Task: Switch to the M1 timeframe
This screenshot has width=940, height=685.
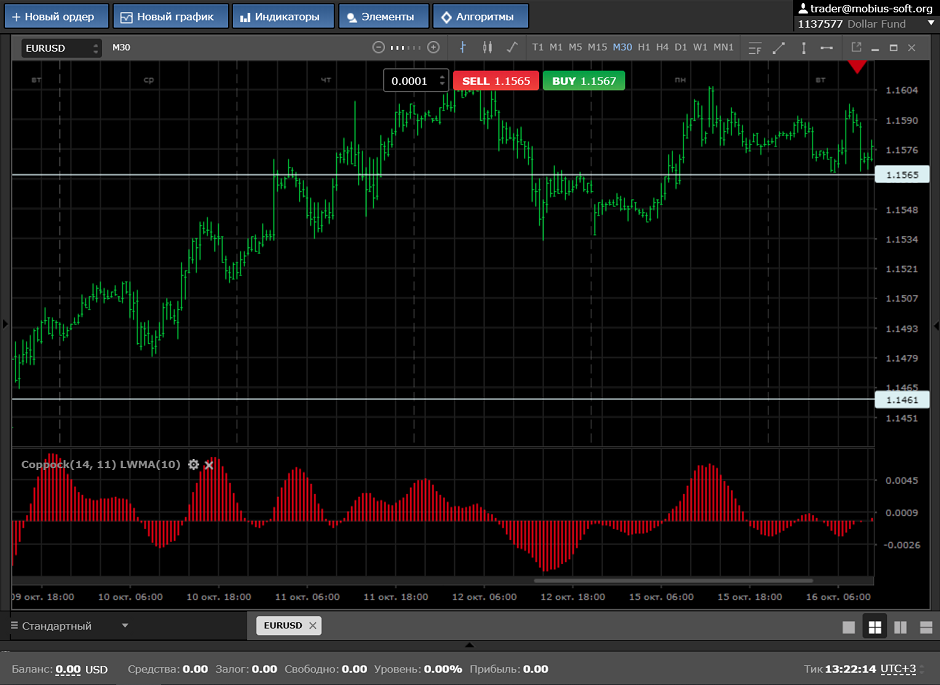Action: 556,47
